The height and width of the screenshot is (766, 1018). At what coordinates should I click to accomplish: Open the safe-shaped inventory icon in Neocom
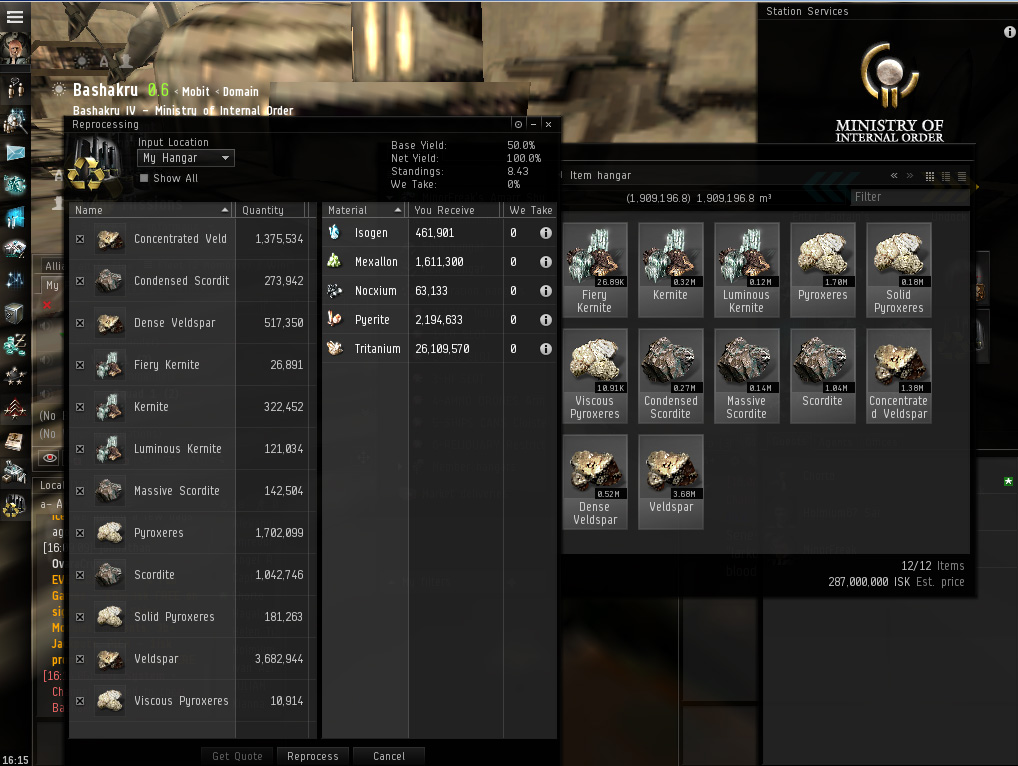(14, 314)
